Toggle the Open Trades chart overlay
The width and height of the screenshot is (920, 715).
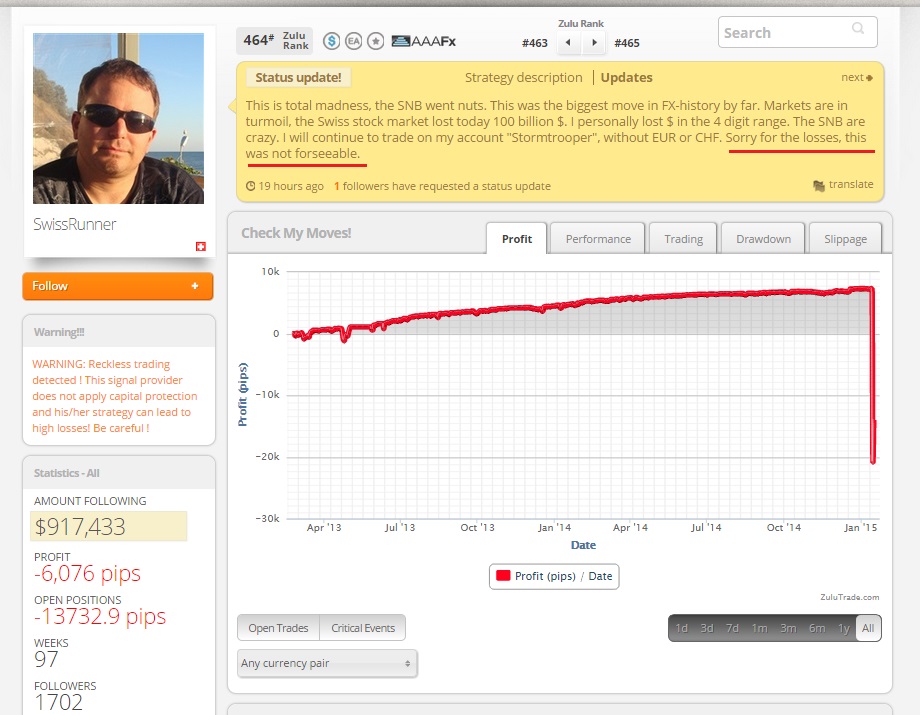278,628
